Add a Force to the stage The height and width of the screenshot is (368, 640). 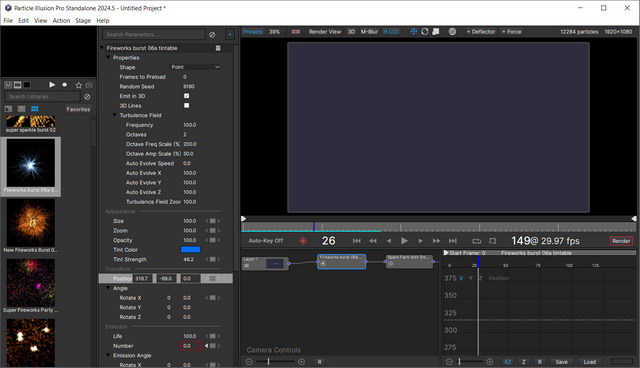(511, 31)
